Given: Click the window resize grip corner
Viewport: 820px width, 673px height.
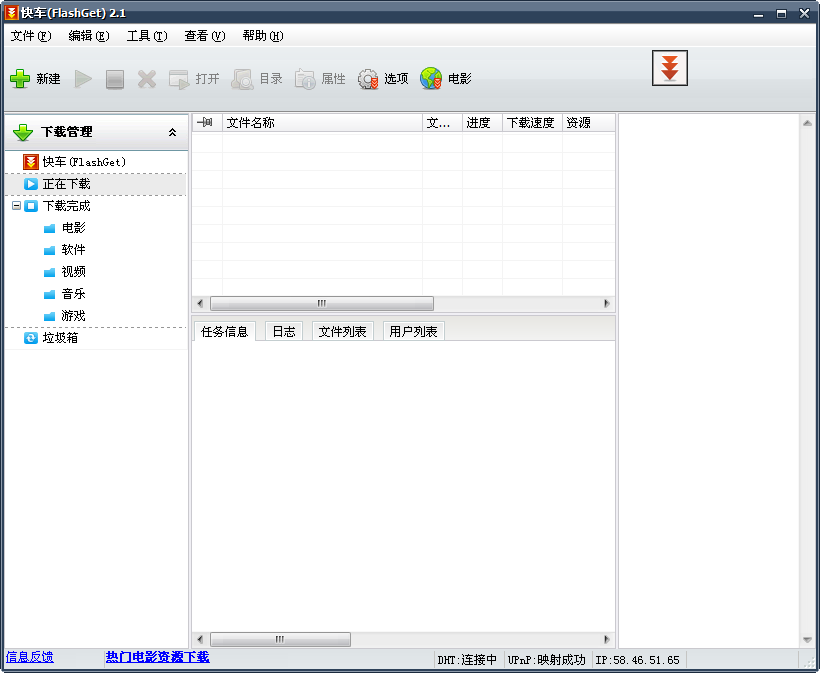Looking at the screenshot, I should [x=808, y=661].
